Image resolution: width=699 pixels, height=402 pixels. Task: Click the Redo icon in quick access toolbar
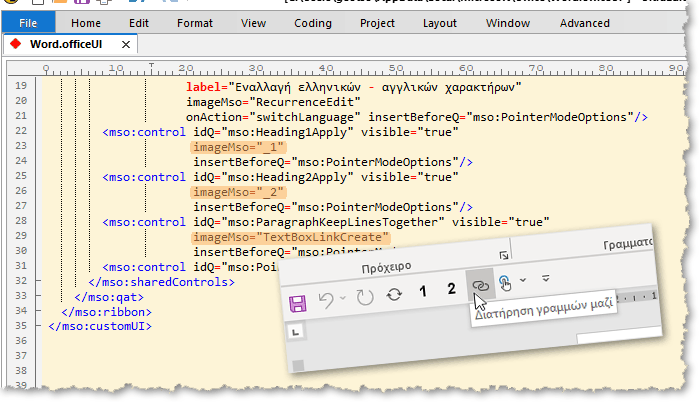point(365,297)
